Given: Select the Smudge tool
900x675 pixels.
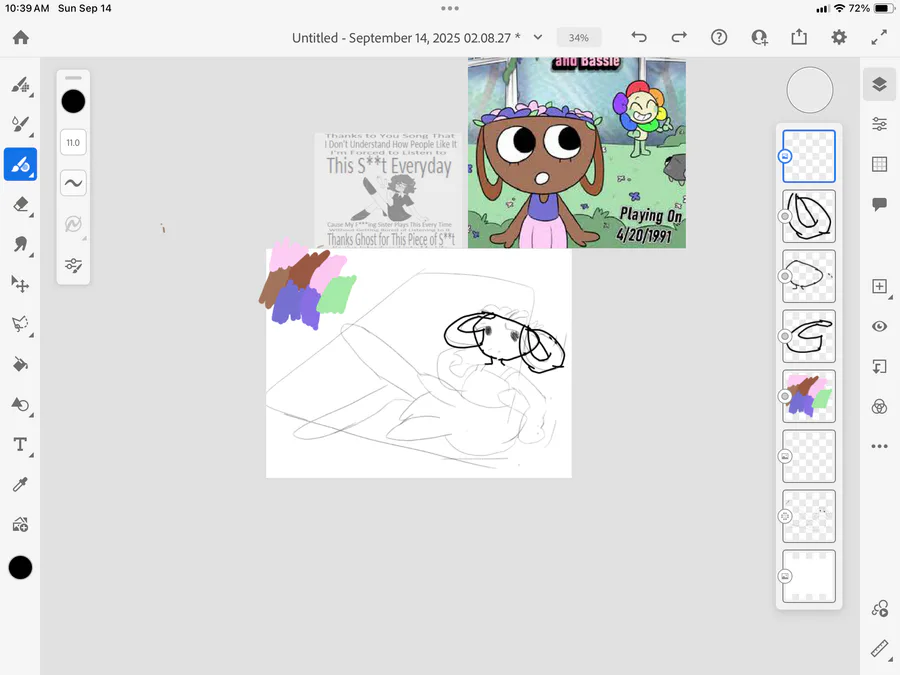Looking at the screenshot, I should coord(21,245).
